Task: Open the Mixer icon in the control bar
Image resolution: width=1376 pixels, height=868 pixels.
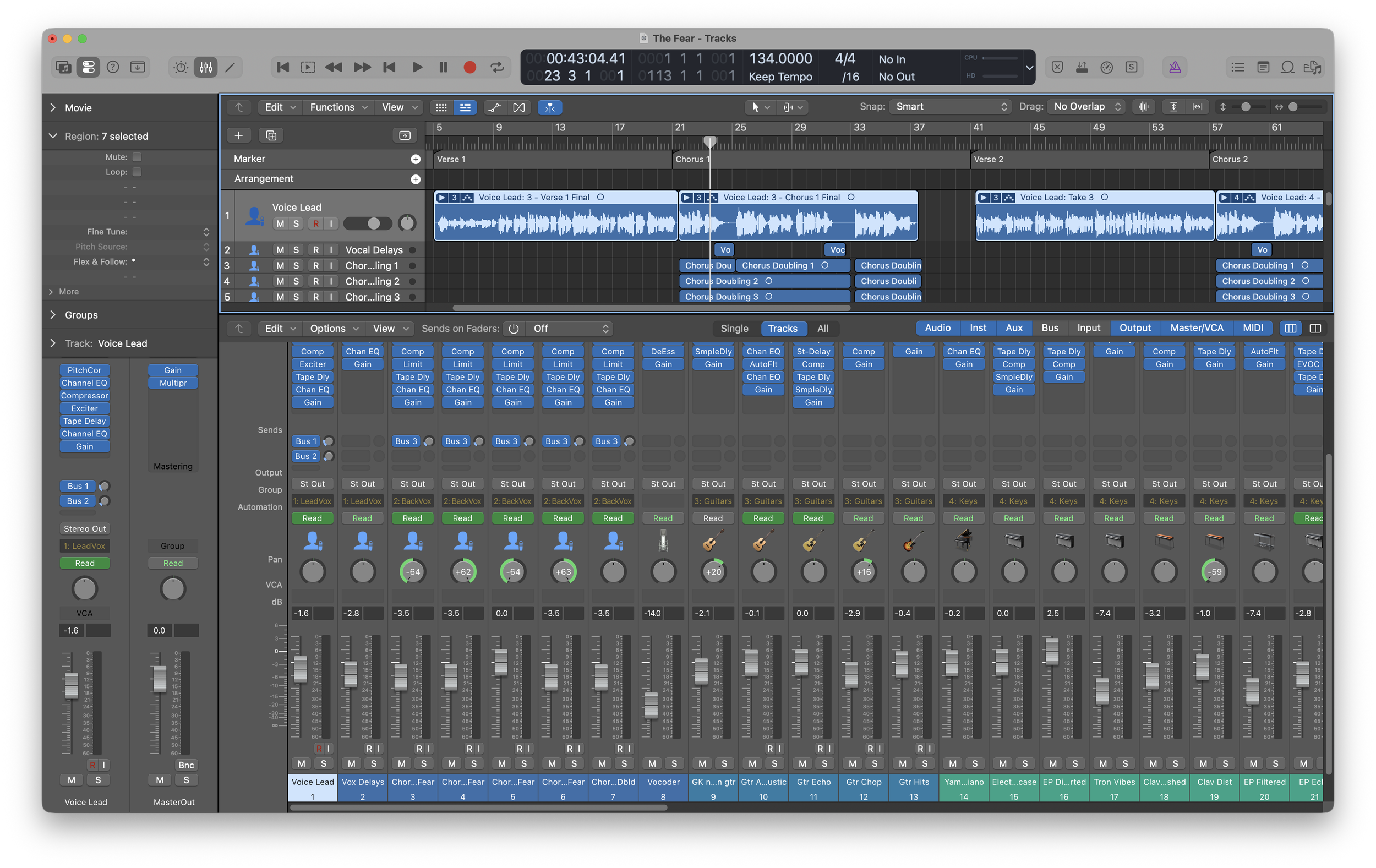Action: pos(205,67)
